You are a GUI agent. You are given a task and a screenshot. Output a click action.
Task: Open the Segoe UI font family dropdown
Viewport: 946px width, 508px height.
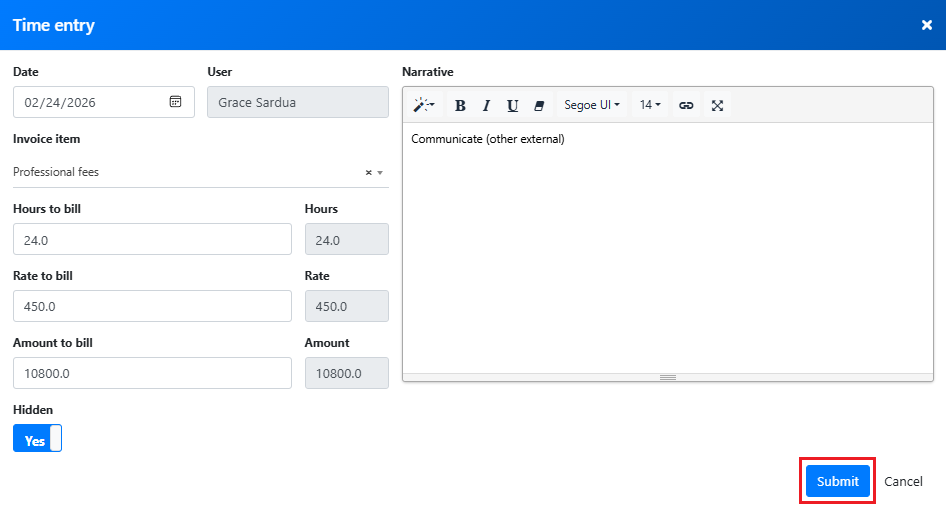[592, 105]
